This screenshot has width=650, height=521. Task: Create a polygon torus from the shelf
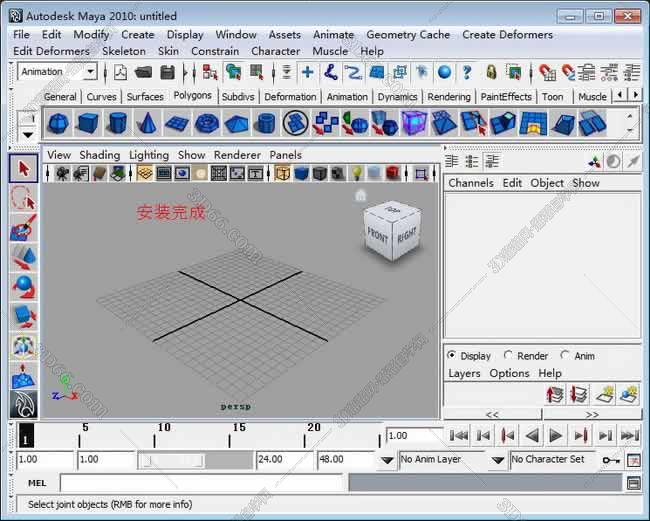(x=206, y=123)
